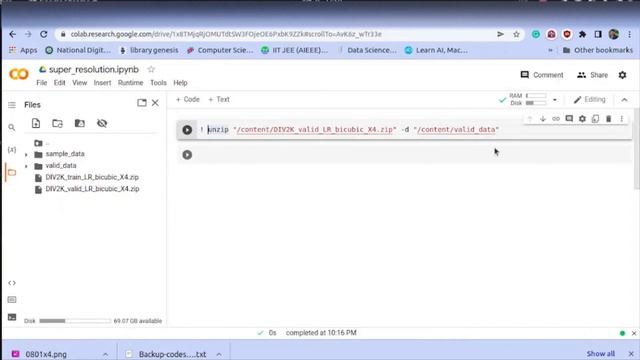Open the Help menu
This screenshot has width=640, height=360.
tap(180, 83)
